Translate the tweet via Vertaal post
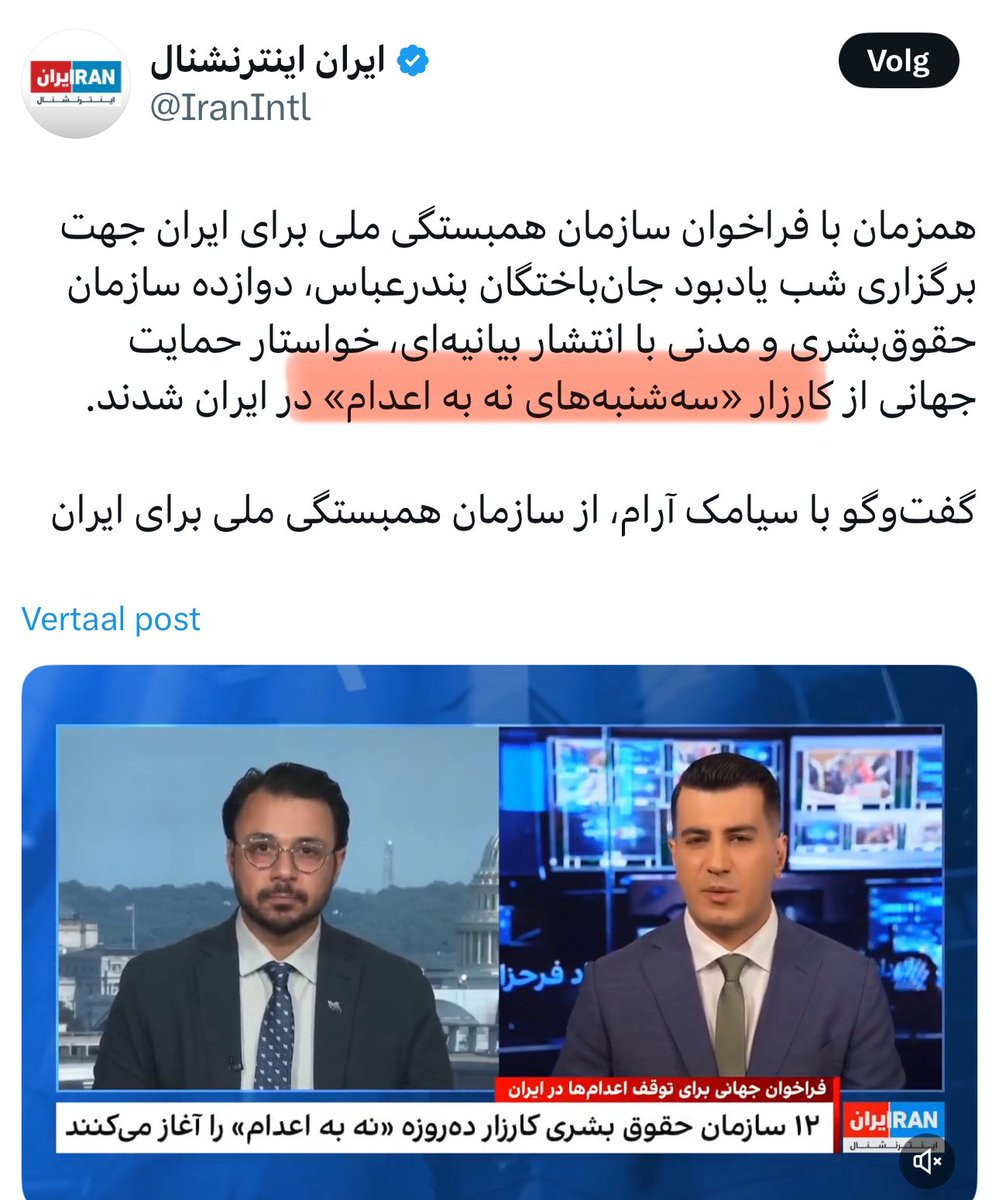 (x=111, y=618)
